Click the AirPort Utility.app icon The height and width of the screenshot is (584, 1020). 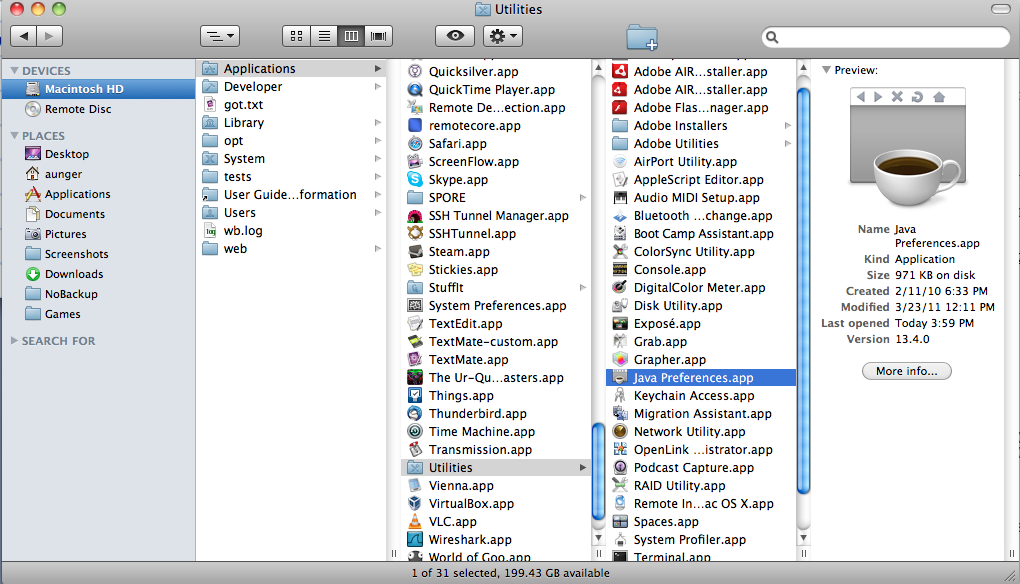[x=621, y=162]
